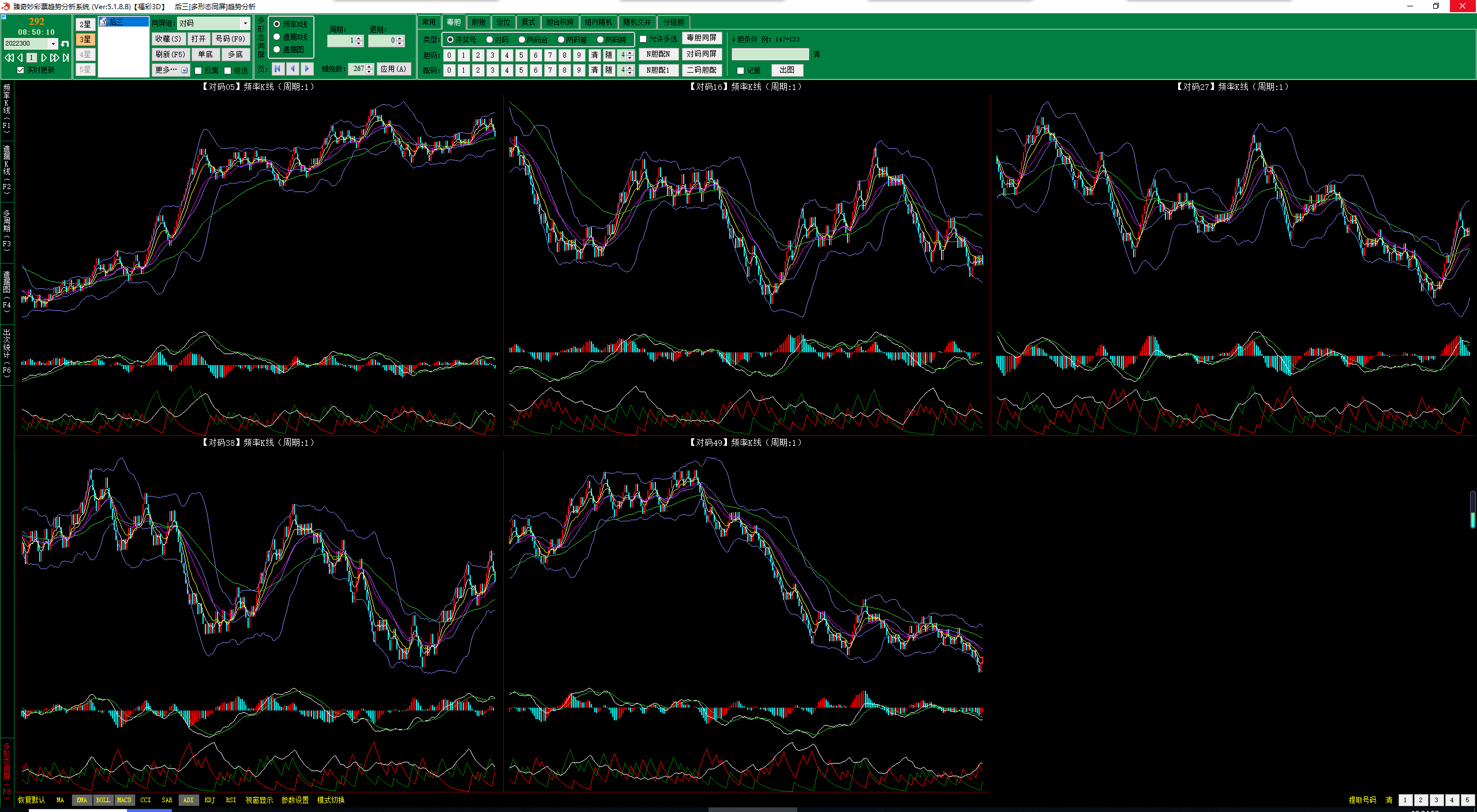
Task: Click 胆码 digit 5 button
Action: click(x=521, y=55)
